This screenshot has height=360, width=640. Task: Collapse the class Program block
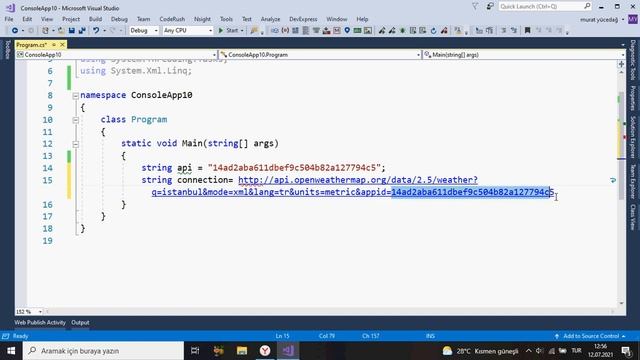tap(76, 120)
